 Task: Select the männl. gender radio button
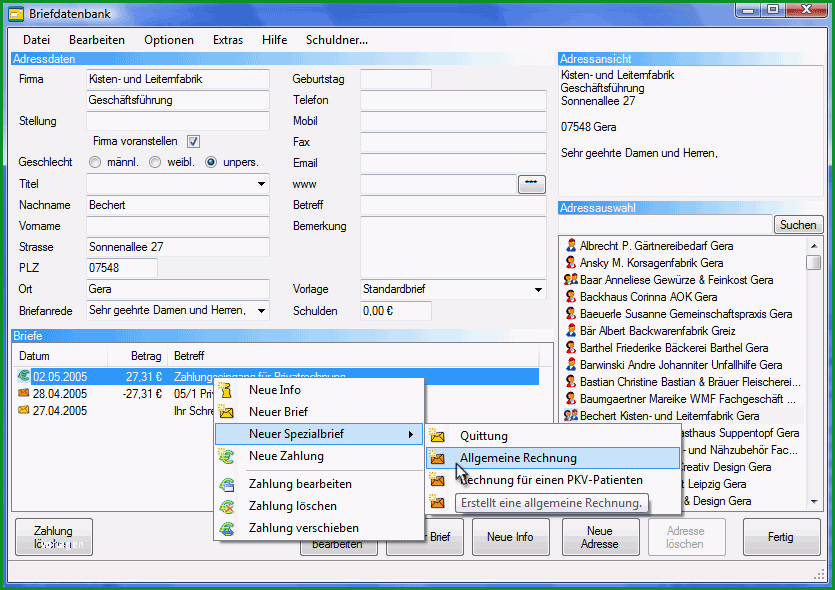click(95, 162)
